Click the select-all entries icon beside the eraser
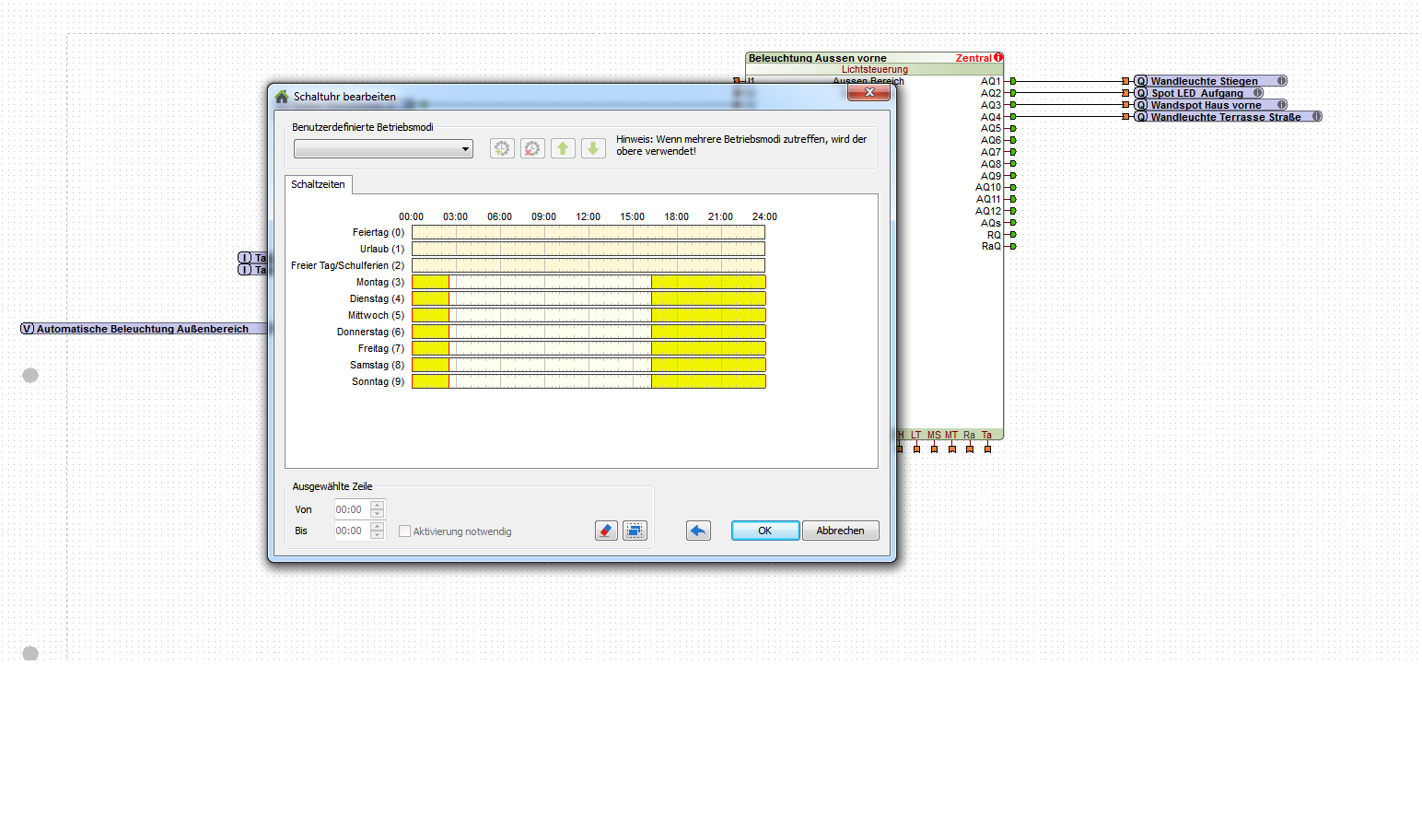The image size is (1422, 840). (x=635, y=531)
